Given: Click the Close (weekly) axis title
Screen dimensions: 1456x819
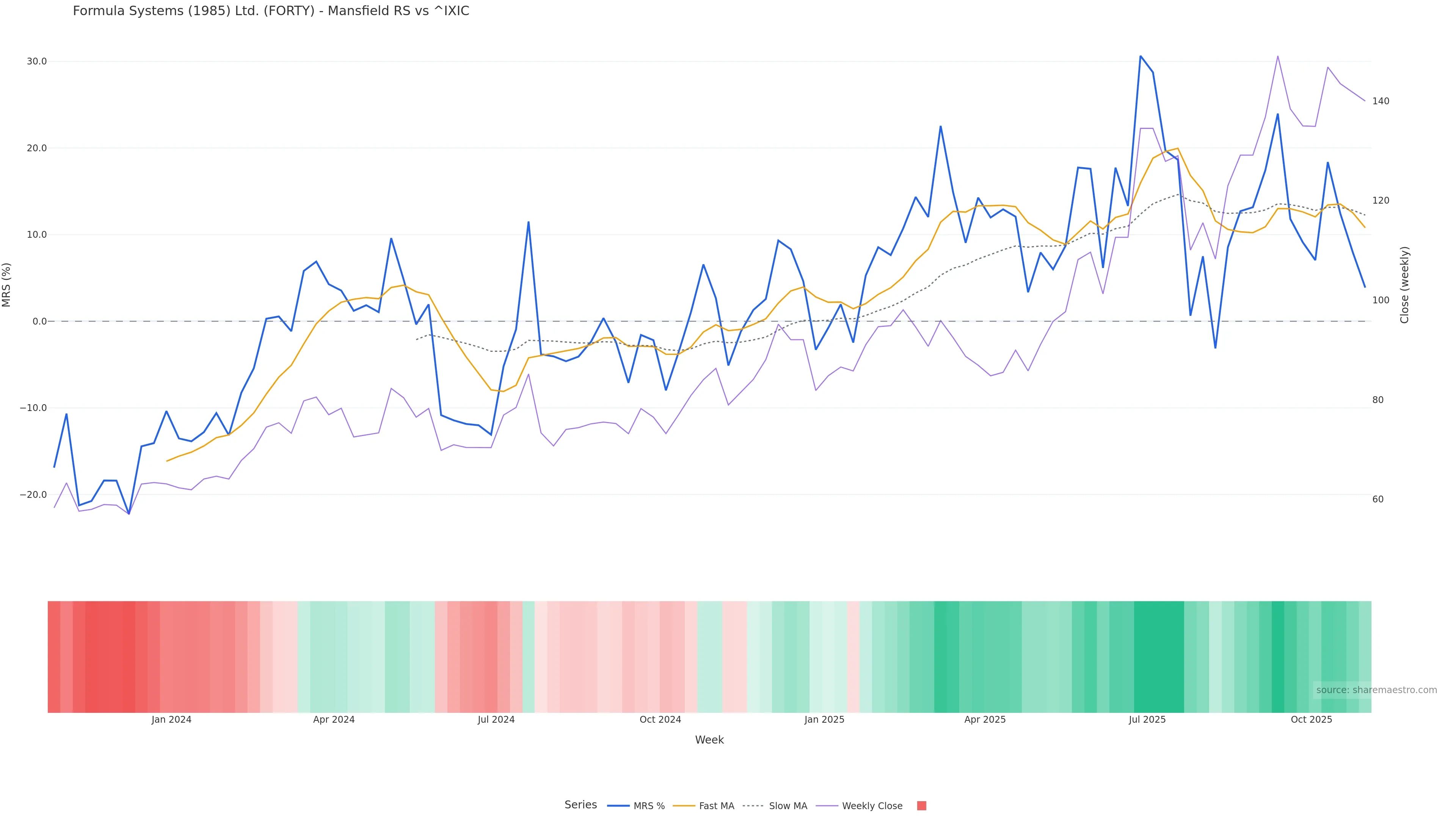Looking at the screenshot, I should [x=1404, y=285].
